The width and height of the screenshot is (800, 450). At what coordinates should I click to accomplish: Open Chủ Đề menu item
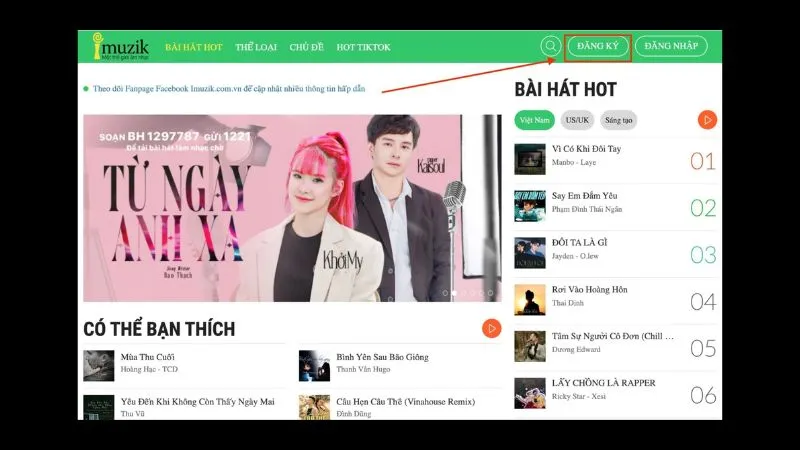(x=307, y=47)
